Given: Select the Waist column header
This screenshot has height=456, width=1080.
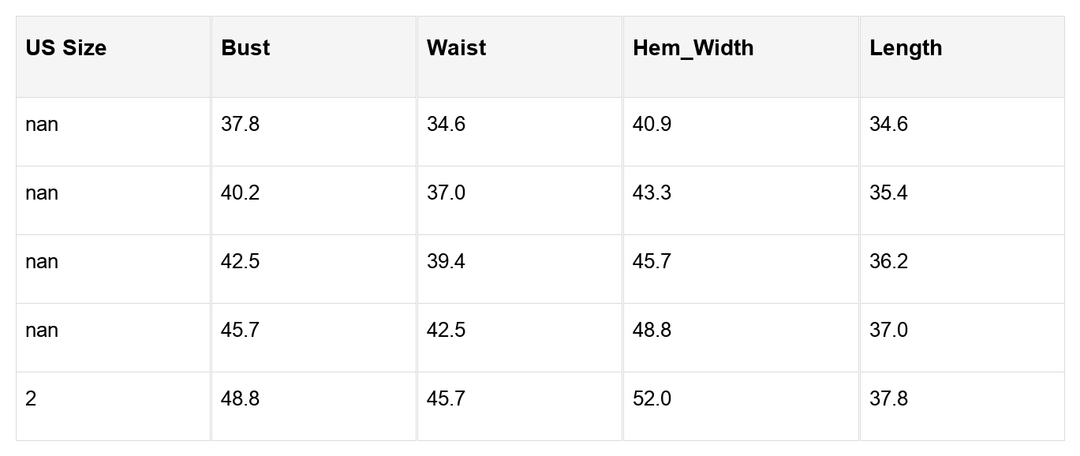Looking at the screenshot, I should click(x=456, y=48).
